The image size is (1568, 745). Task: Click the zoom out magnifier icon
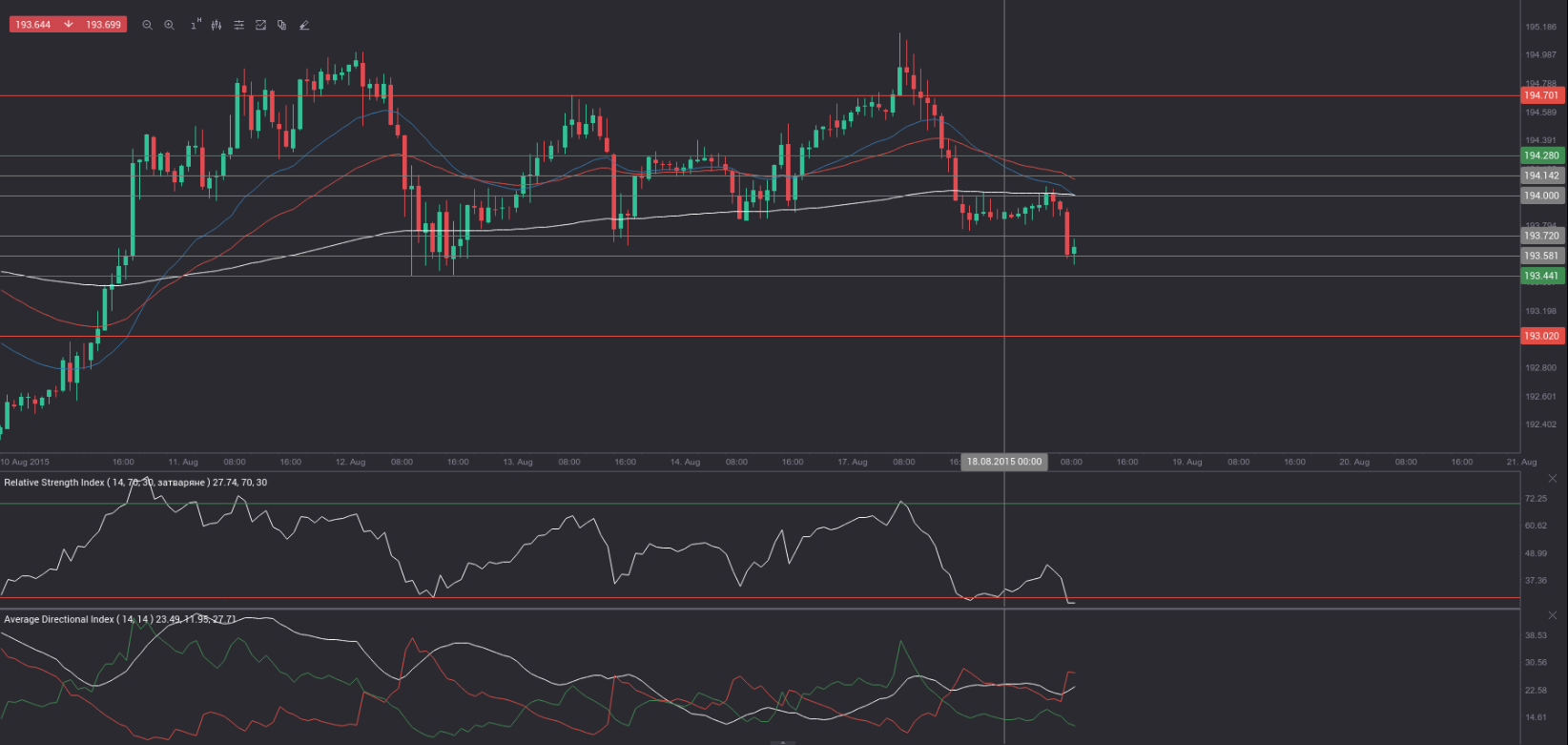click(147, 25)
